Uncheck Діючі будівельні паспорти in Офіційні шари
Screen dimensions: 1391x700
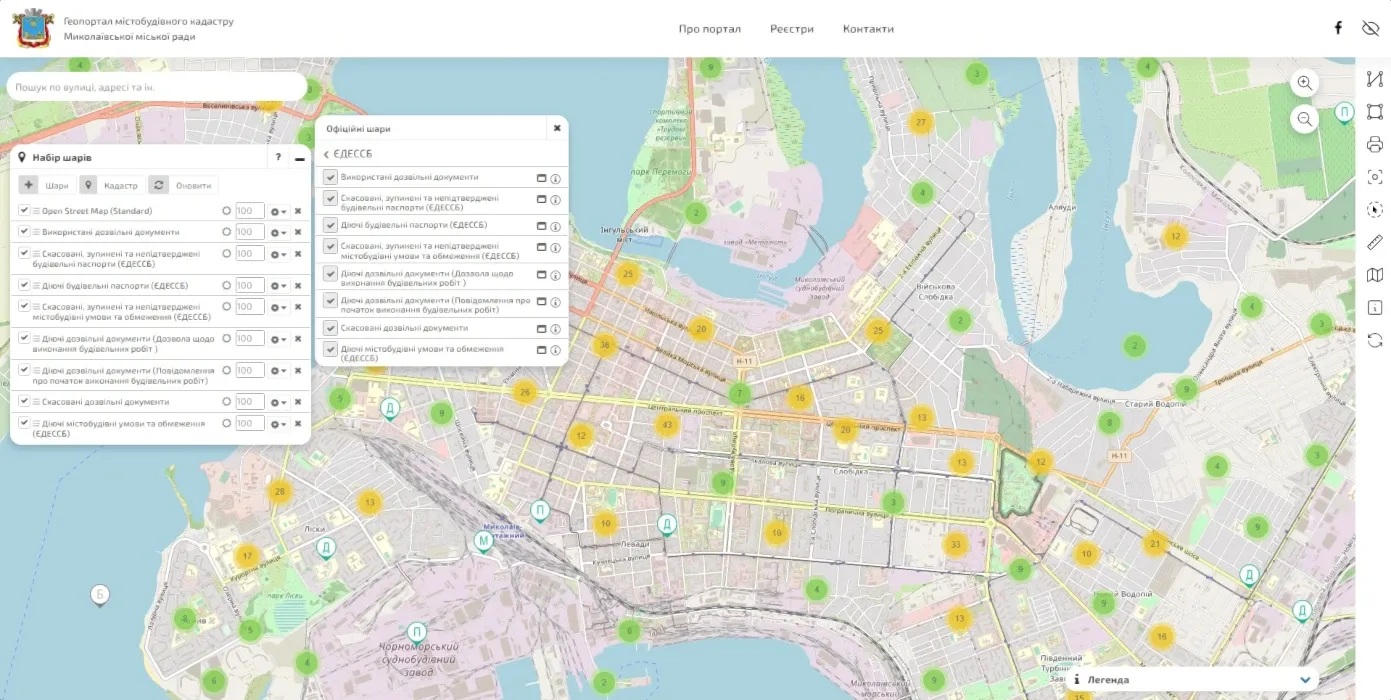(x=330, y=225)
